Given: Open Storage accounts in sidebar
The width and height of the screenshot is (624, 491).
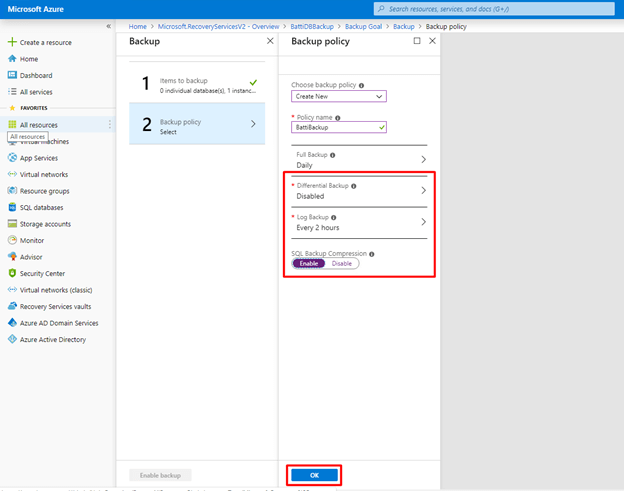Looking at the screenshot, I should (45, 224).
